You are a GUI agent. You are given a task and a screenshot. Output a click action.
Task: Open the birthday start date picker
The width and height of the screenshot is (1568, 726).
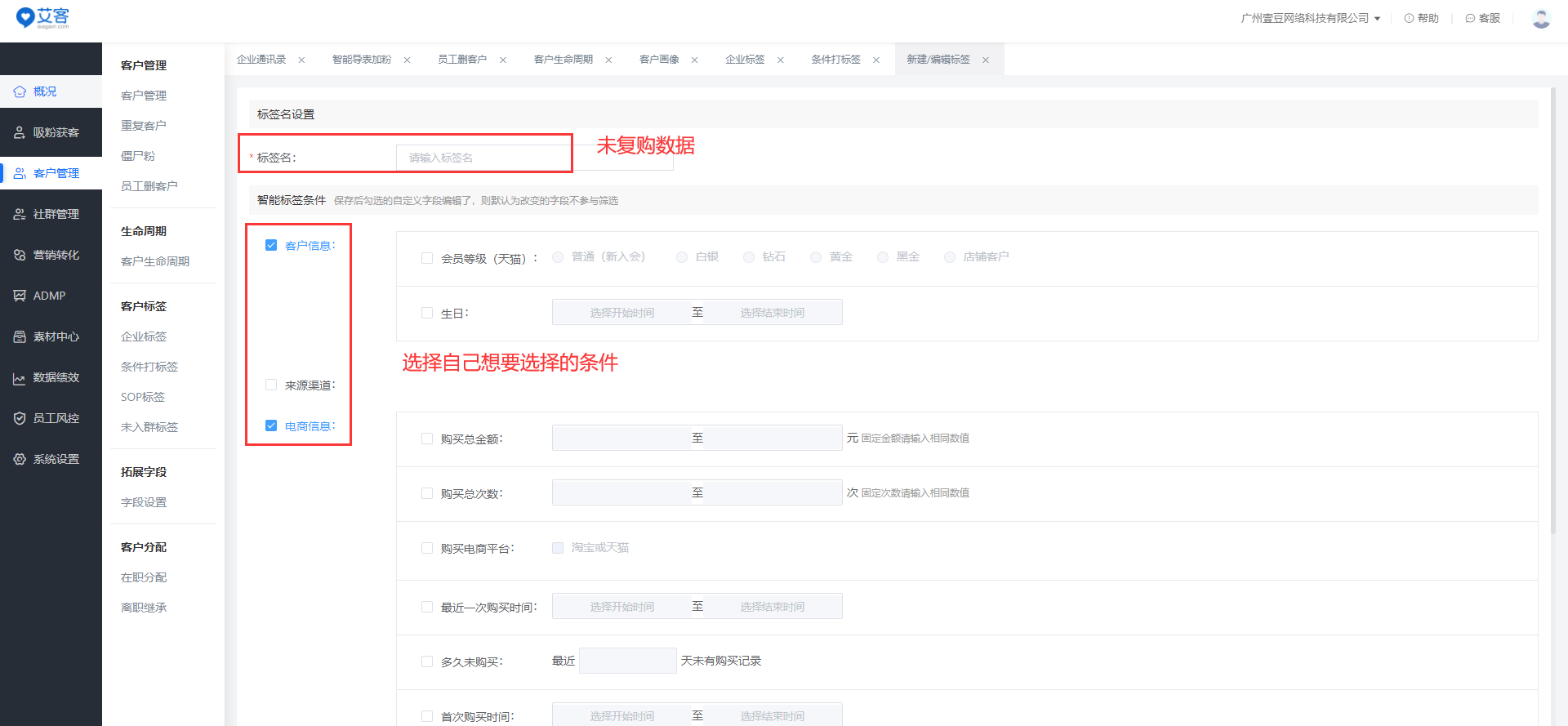pyautogui.click(x=621, y=313)
